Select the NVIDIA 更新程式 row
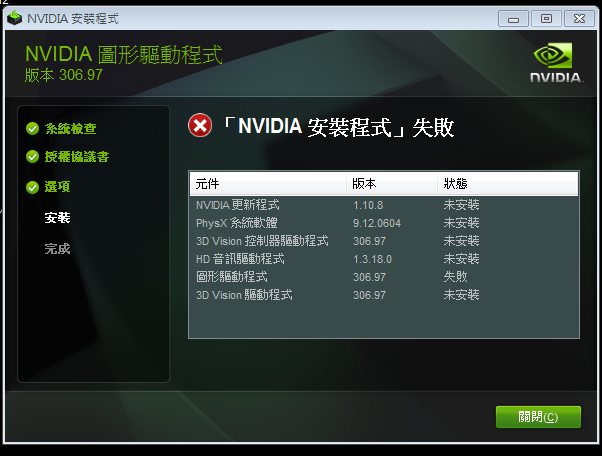The width and height of the screenshot is (602, 456). 384,205
